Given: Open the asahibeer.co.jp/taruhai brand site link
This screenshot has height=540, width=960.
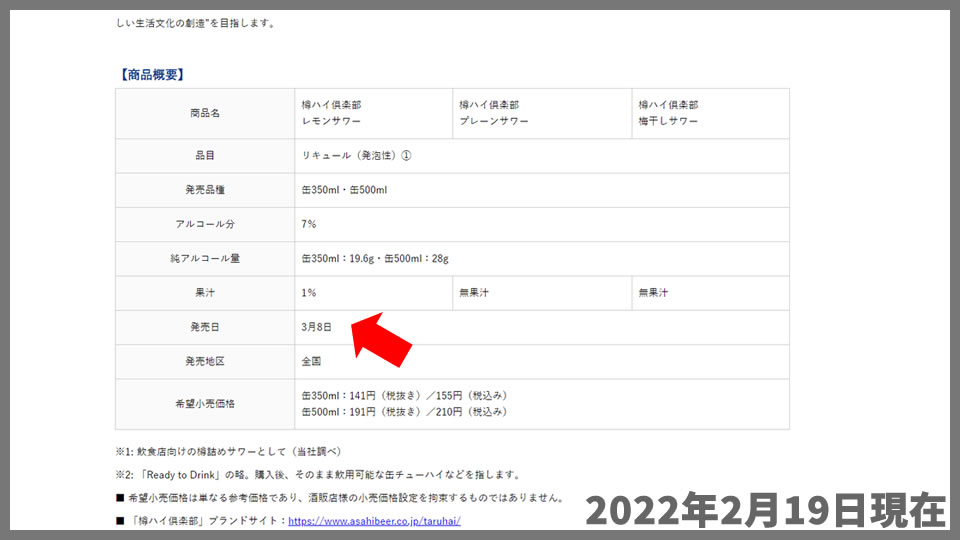Looking at the screenshot, I should [374, 521].
